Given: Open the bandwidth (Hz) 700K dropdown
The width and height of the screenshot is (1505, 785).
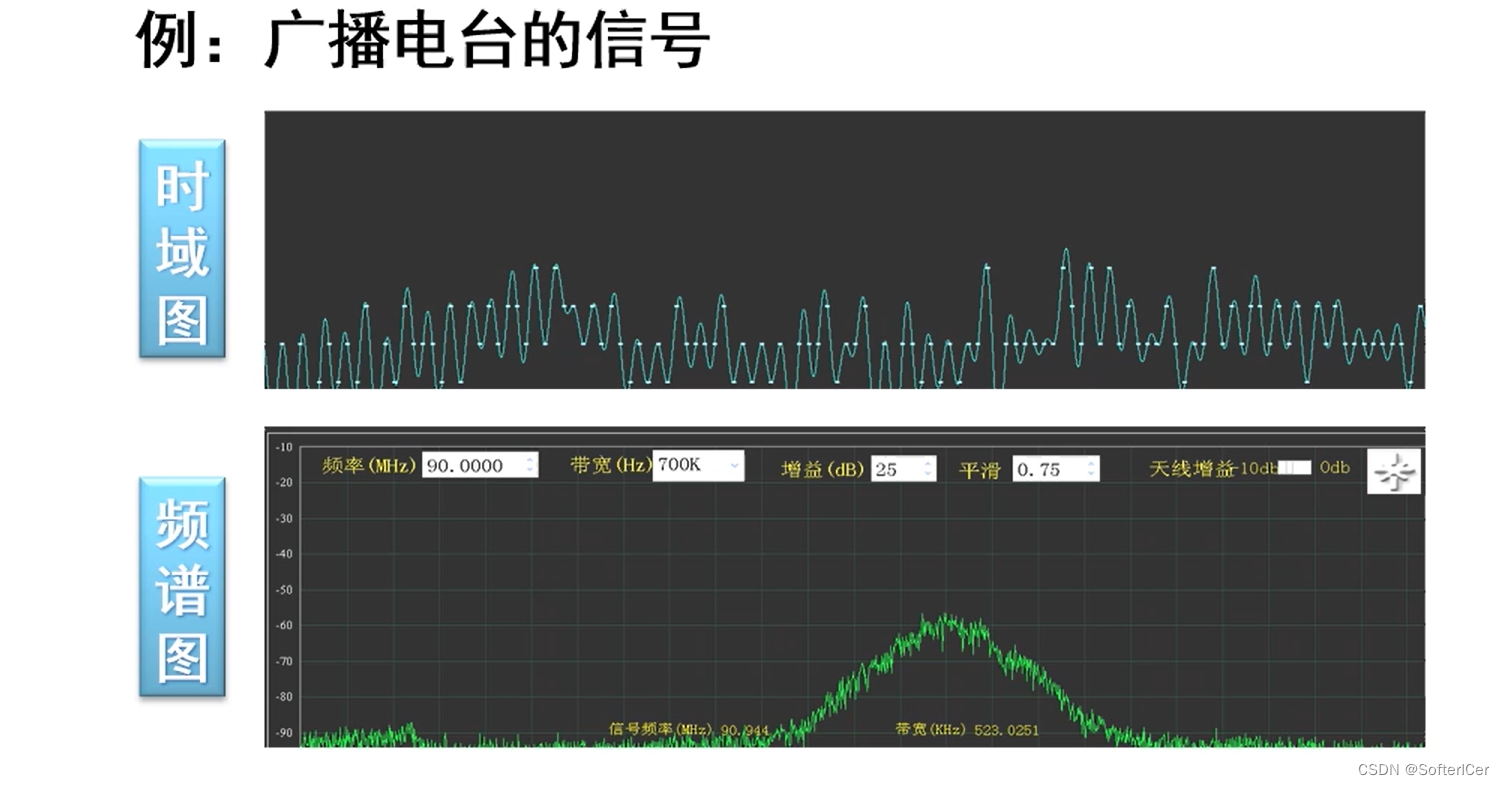Looking at the screenshot, I should [698, 465].
